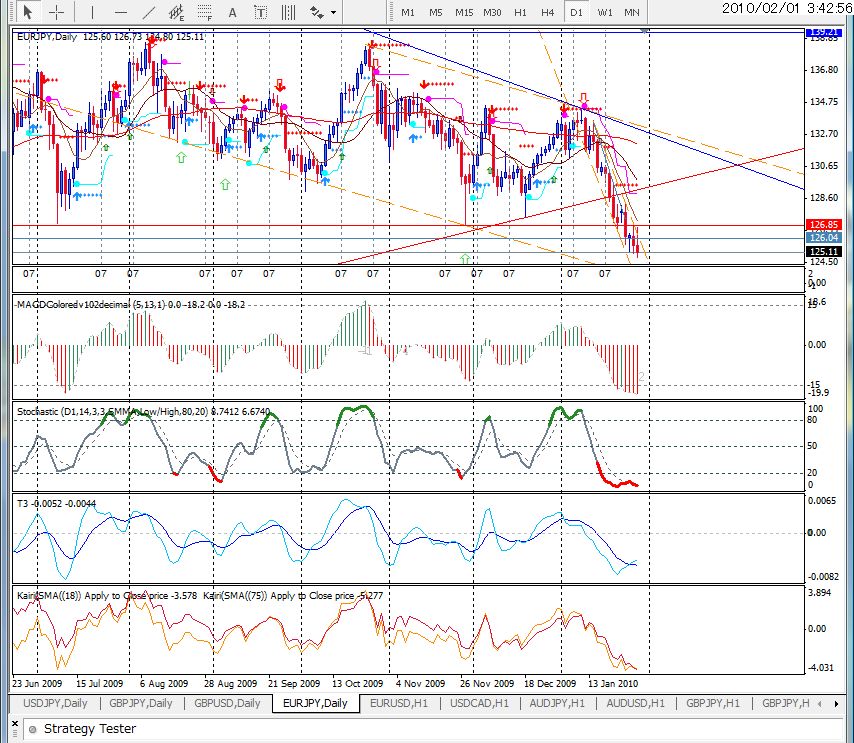Click the 26 Nov 2009 date label
This screenshot has height=743, width=854.
[x=487, y=683]
